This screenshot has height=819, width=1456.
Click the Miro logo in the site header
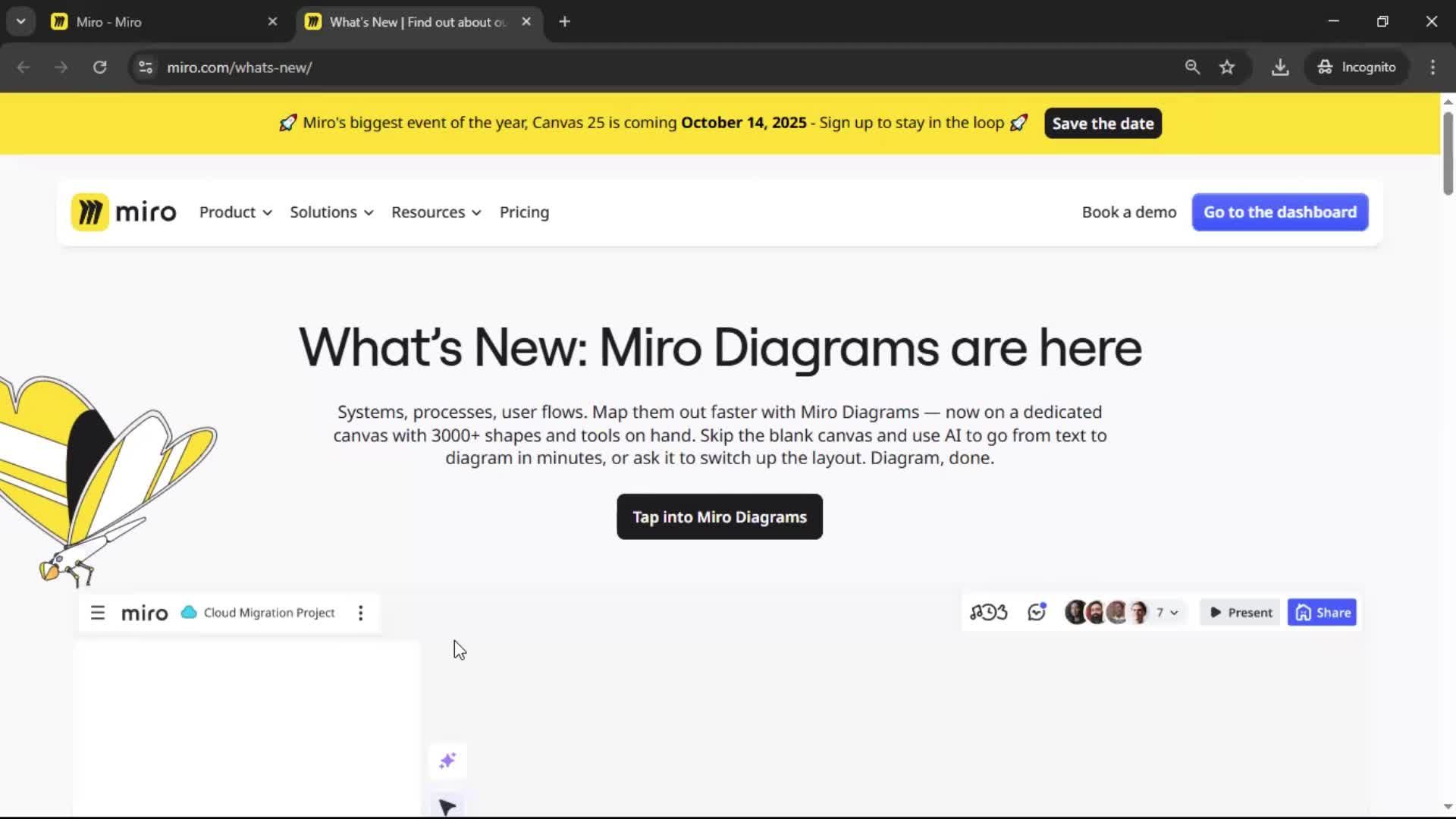tap(124, 212)
